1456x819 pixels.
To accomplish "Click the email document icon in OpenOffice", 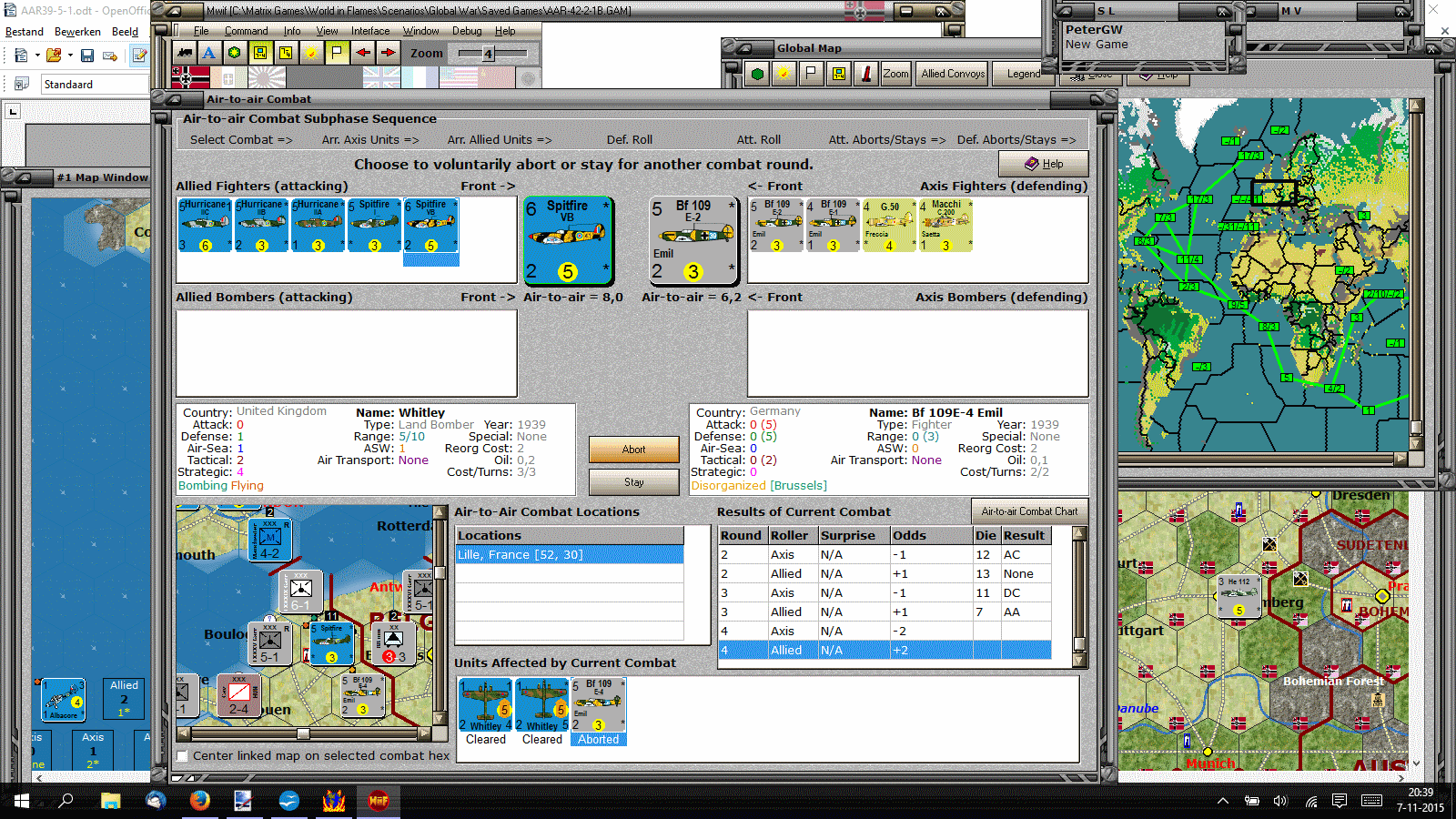I will 110,56.
